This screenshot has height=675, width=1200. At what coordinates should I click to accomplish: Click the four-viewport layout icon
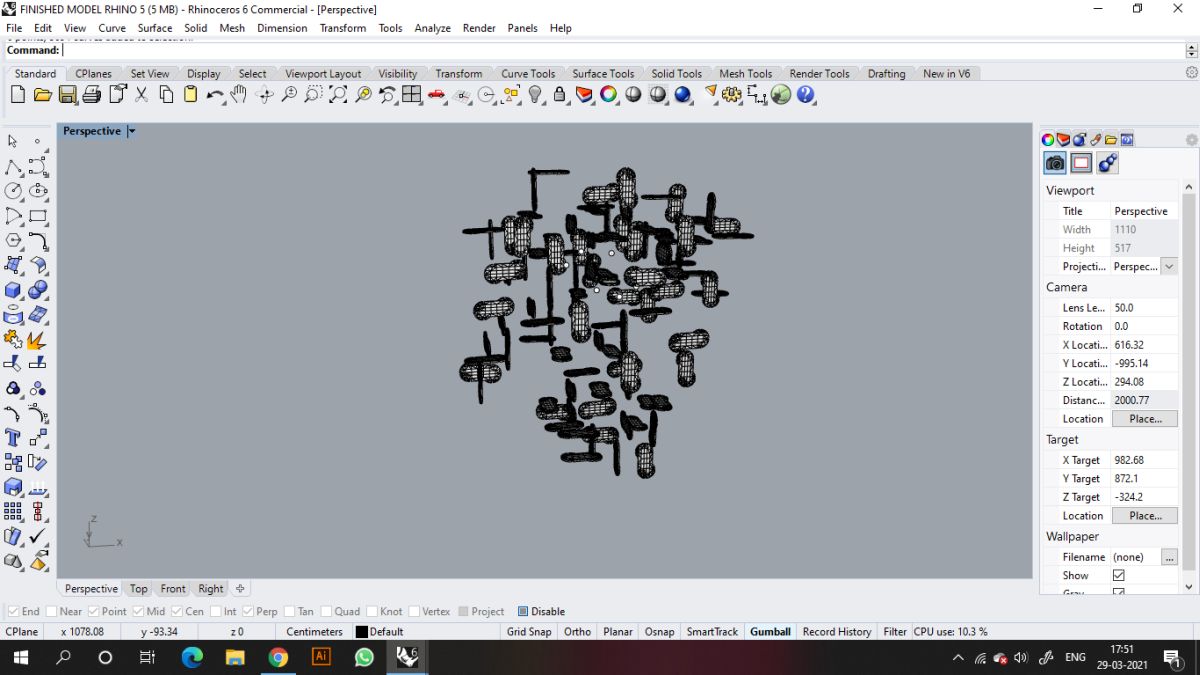[412, 95]
